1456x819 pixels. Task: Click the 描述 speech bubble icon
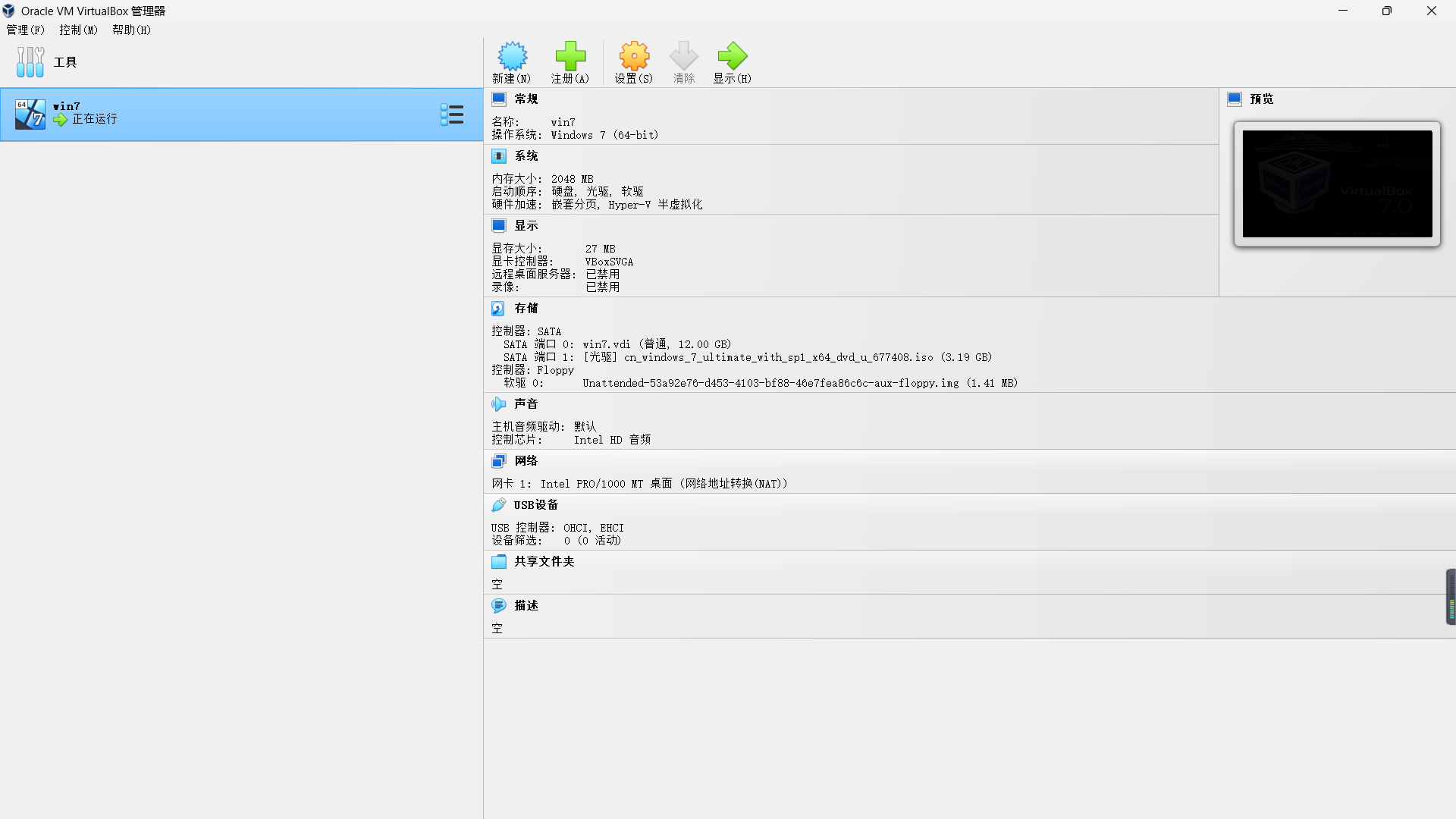point(498,606)
